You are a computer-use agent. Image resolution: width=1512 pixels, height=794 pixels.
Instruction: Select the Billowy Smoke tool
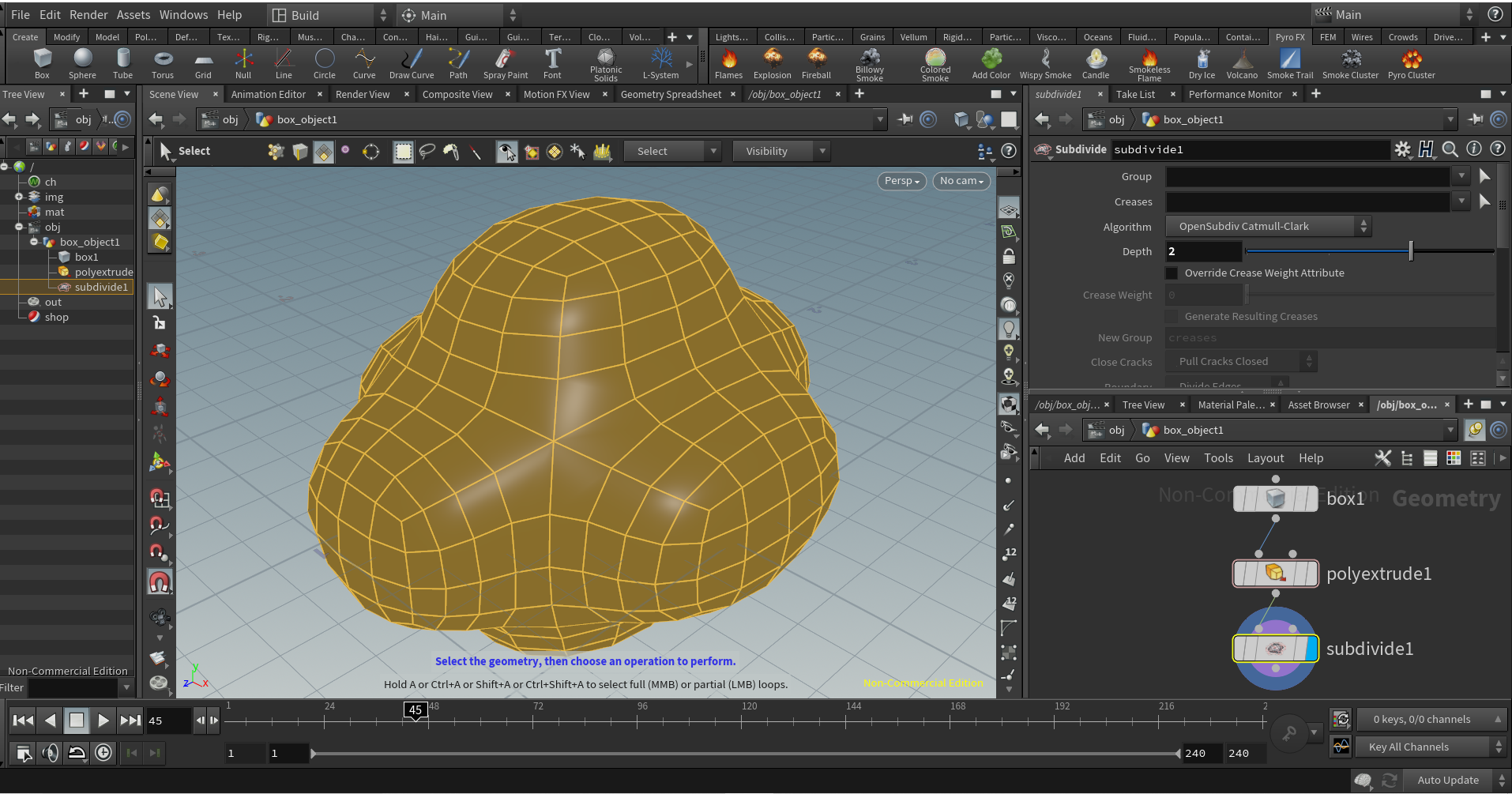(869, 63)
